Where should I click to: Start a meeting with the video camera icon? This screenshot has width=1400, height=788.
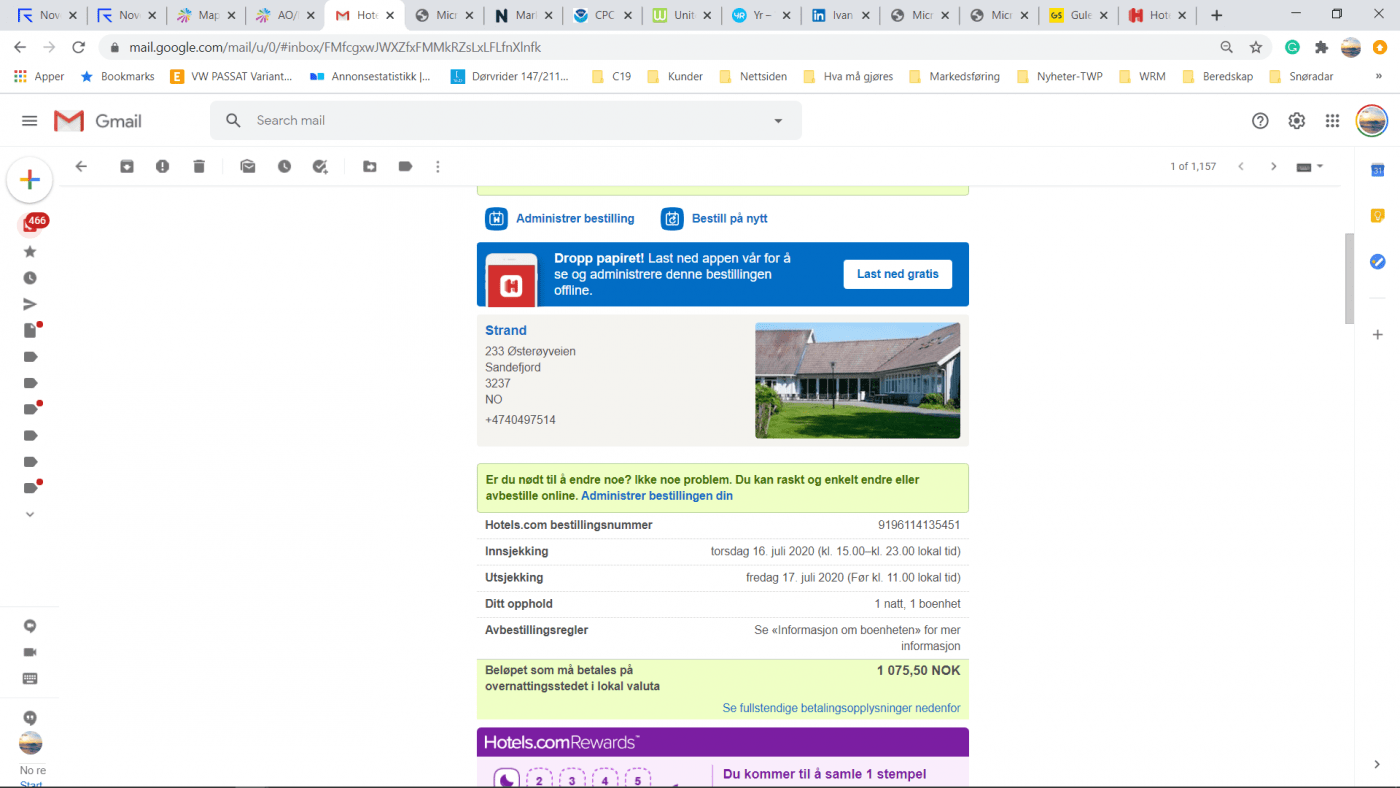(x=30, y=652)
